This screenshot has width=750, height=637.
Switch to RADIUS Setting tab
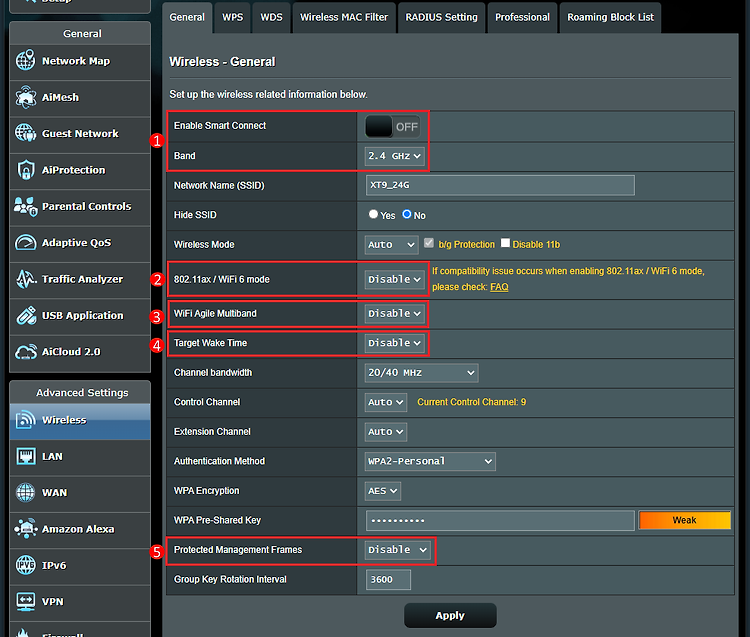pyautogui.click(x=441, y=17)
